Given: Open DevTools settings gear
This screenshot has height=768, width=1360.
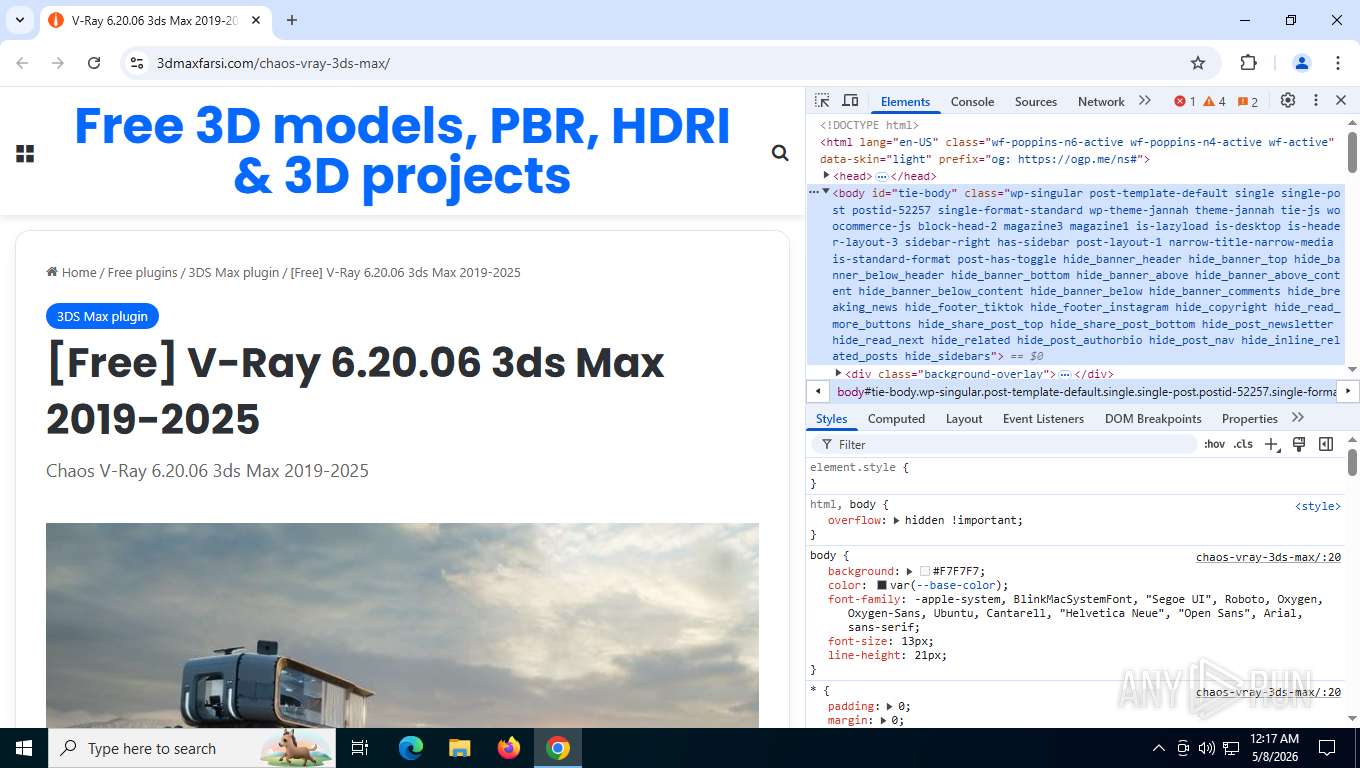Looking at the screenshot, I should [1288, 101].
